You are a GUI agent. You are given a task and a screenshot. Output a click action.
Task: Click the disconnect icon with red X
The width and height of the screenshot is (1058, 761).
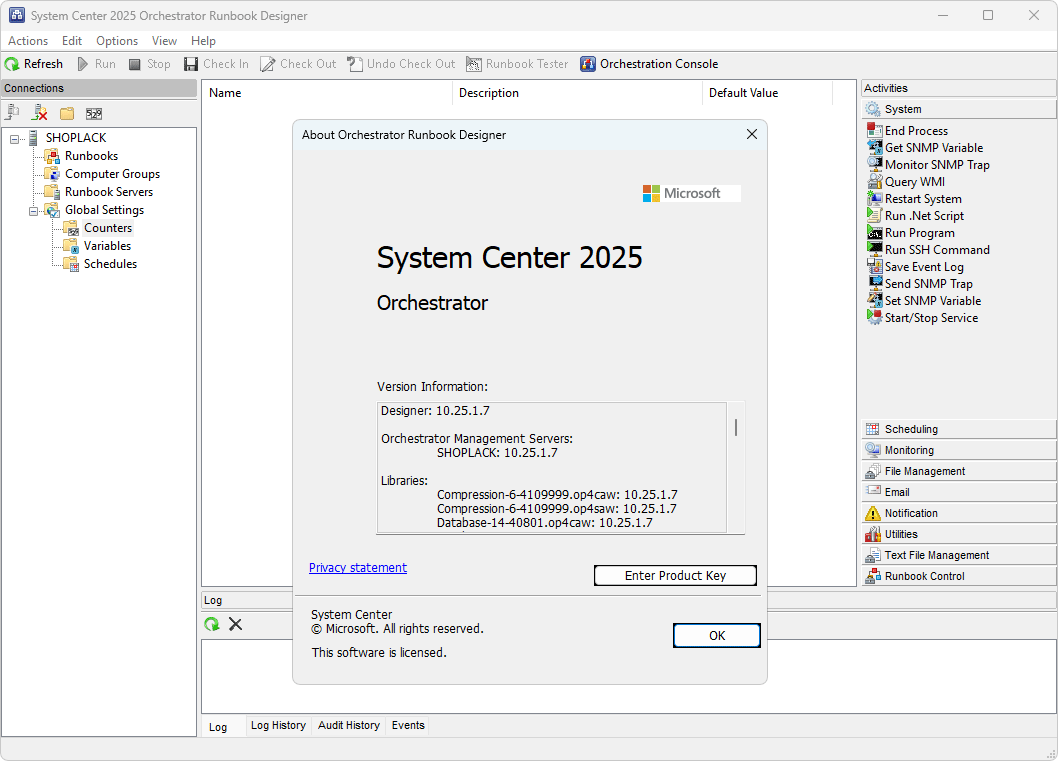click(x=40, y=113)
